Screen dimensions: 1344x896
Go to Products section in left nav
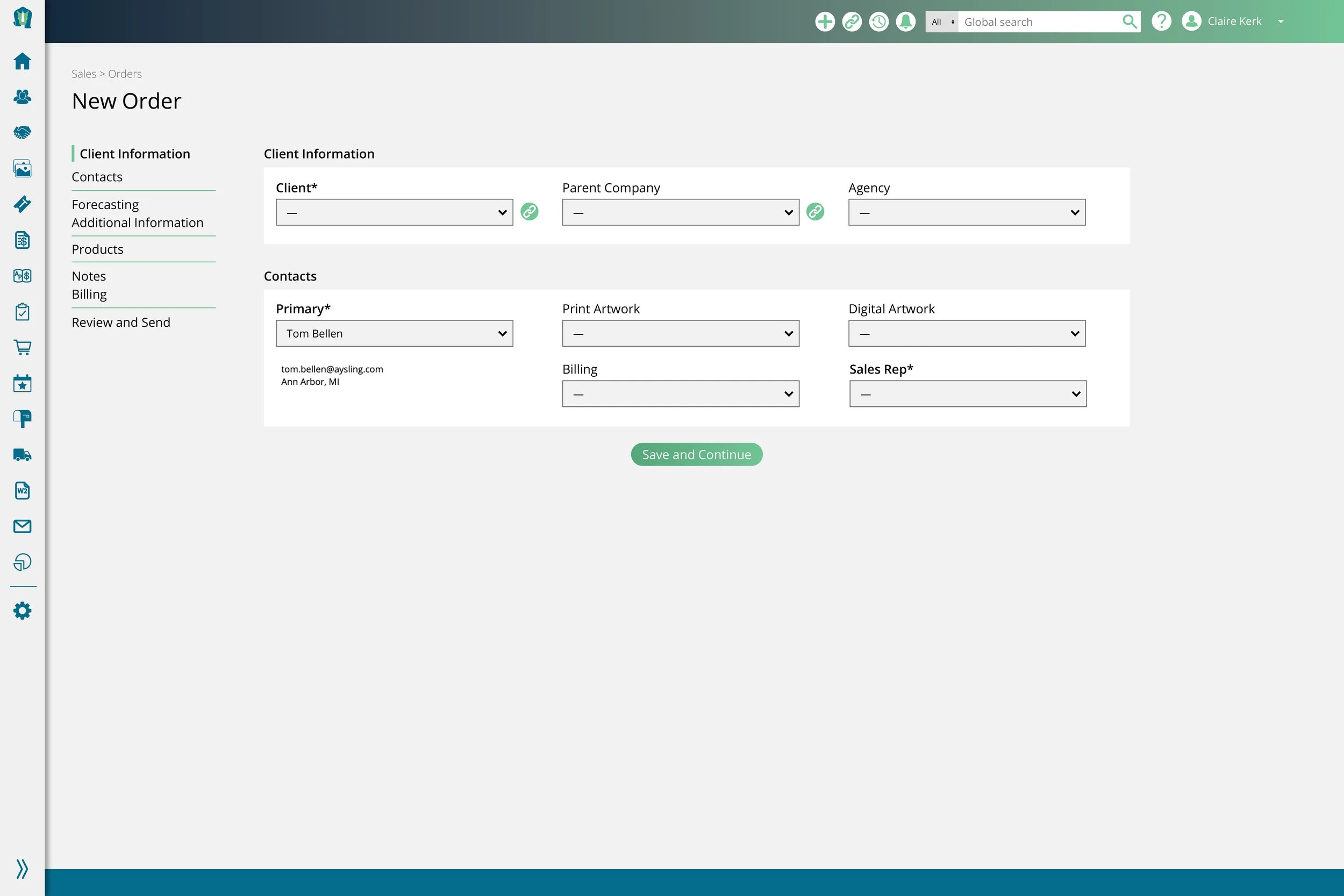[98, 250]
